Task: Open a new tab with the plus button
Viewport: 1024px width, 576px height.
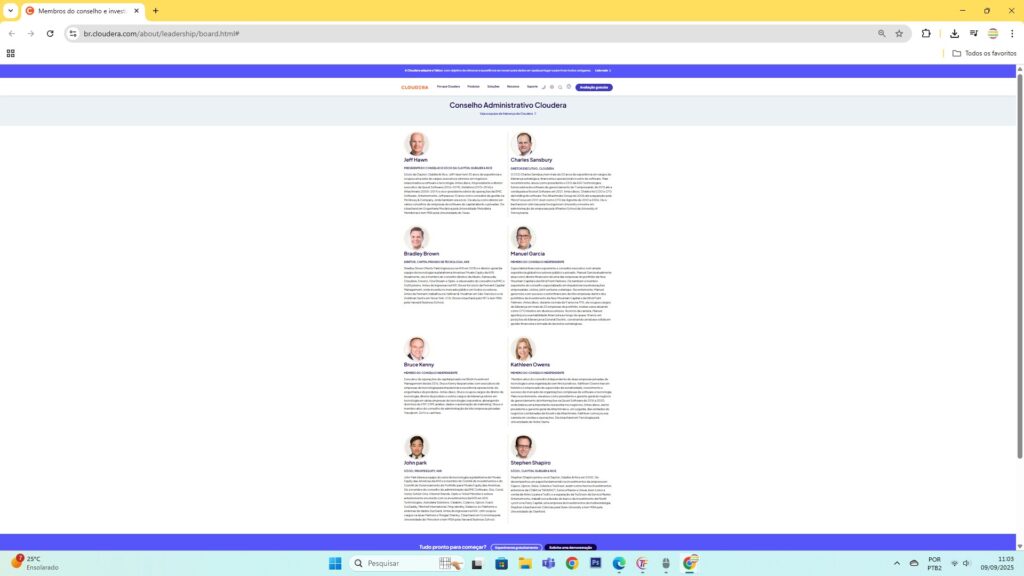Action: (155, 10)
